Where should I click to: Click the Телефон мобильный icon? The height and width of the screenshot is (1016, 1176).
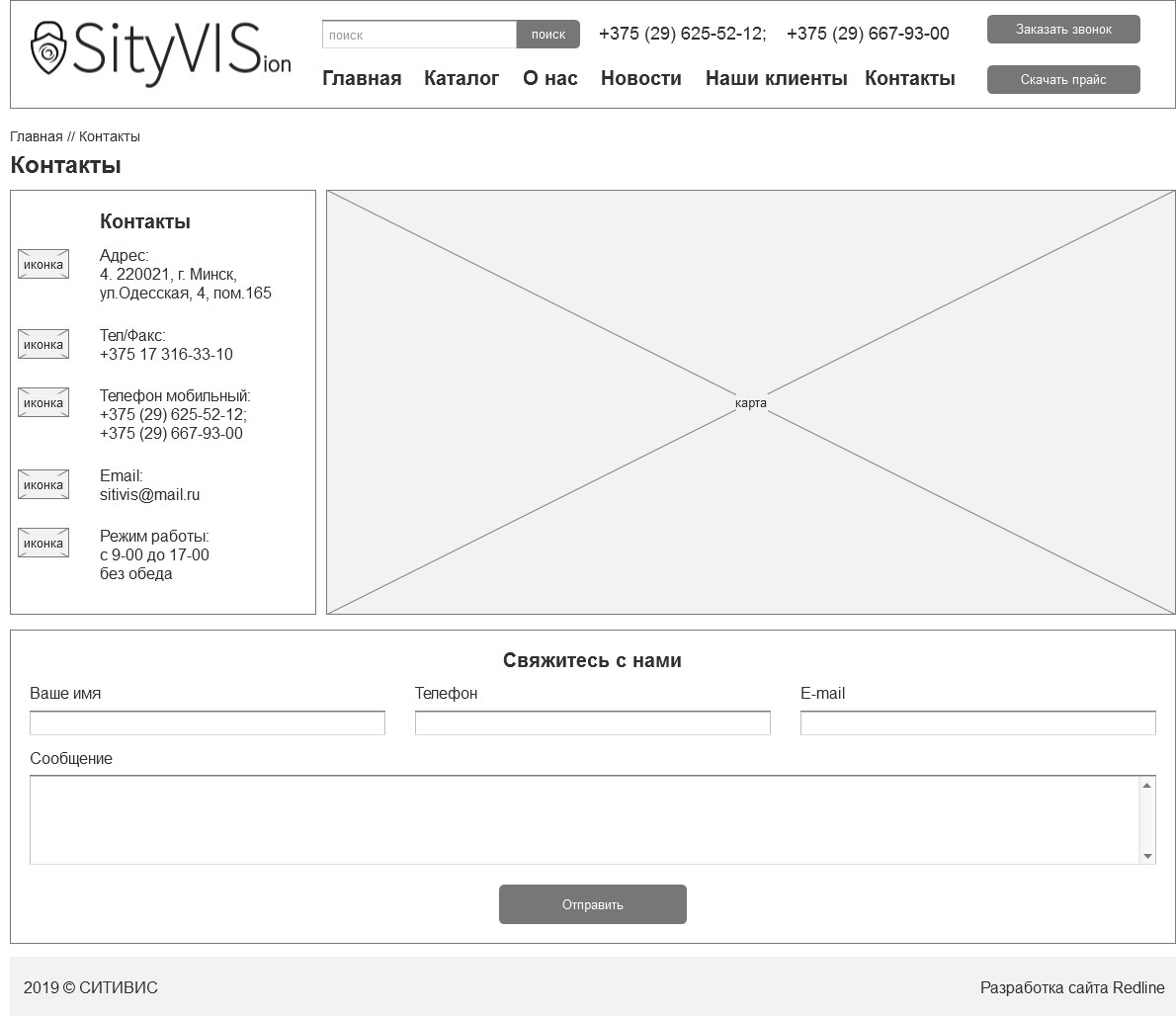43,402
